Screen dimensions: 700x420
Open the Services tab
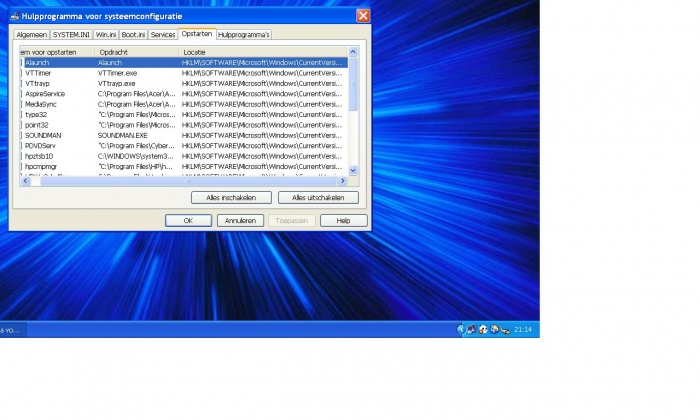point(162,35)
